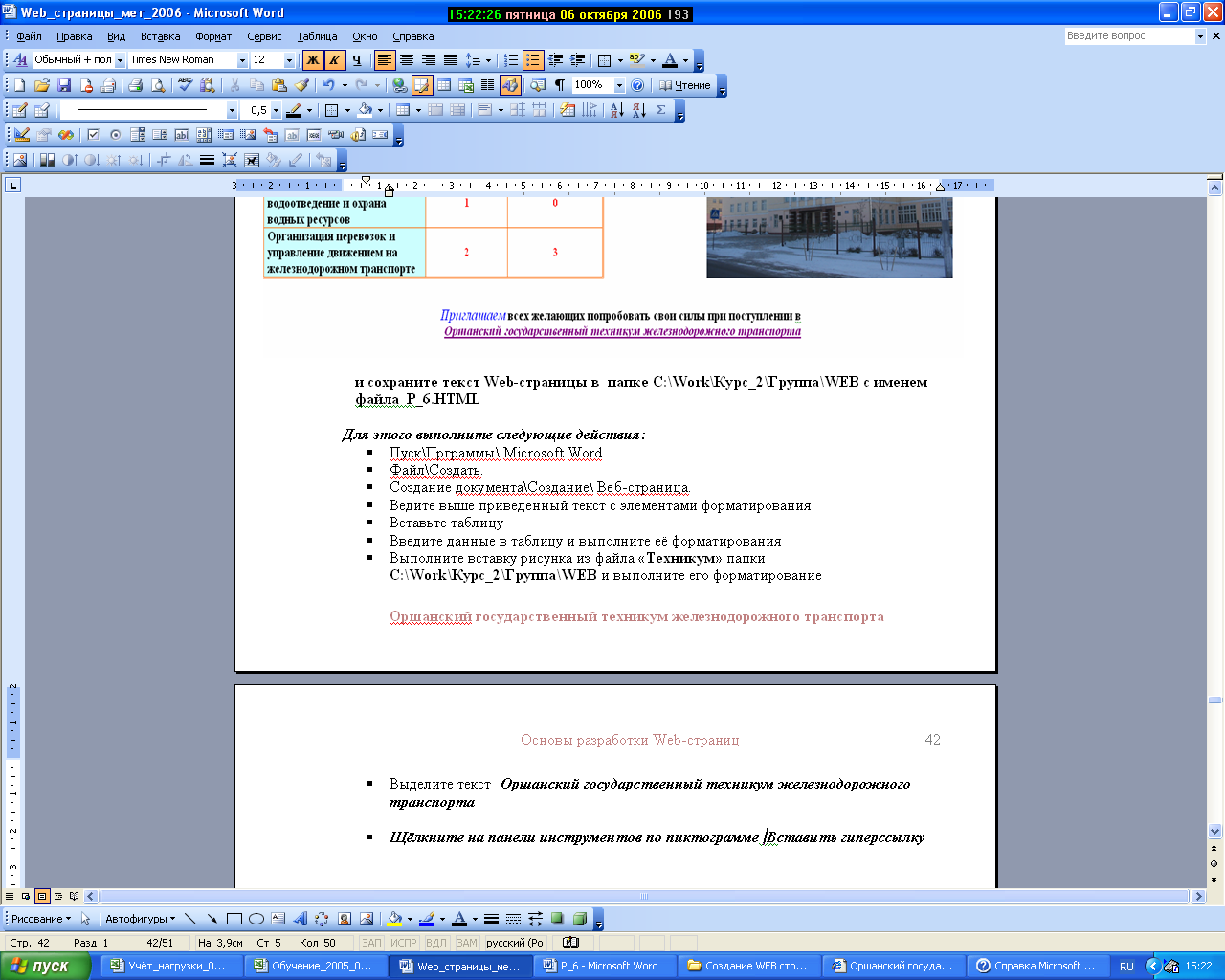Select Arrow drawing tool
This screenshot has width=1225, height=980.
pos(212,919)
